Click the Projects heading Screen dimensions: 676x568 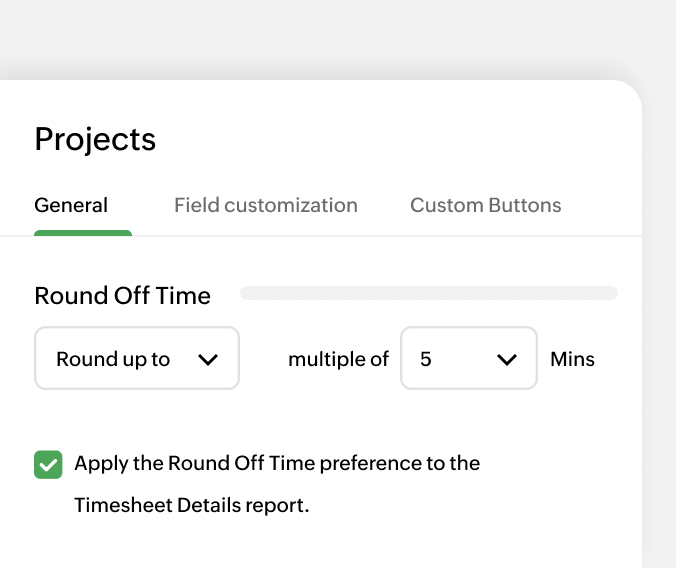coord(95,139)
